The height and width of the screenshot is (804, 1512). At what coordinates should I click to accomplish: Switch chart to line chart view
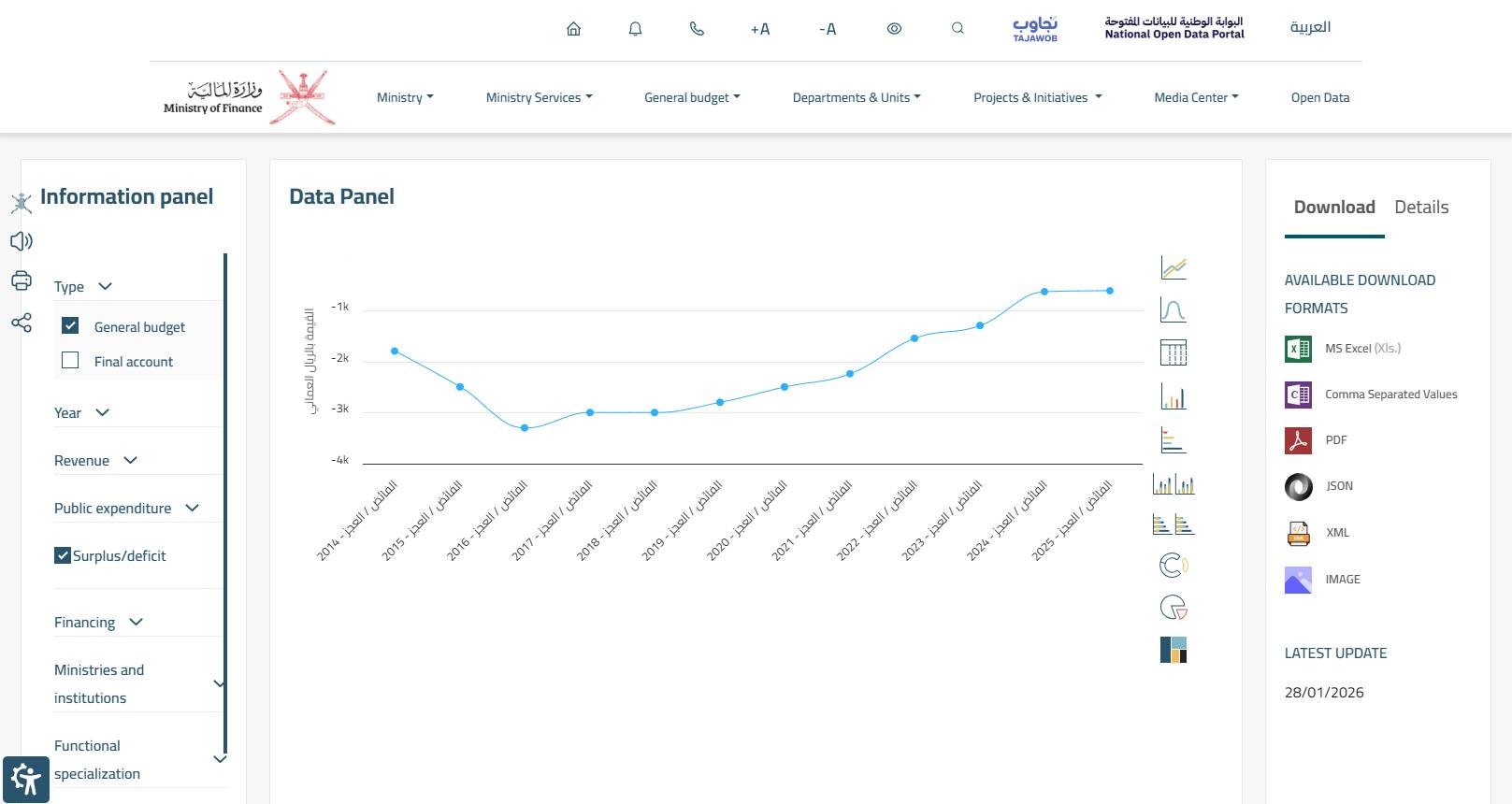pyautogui.click(x=1174, y=268)
